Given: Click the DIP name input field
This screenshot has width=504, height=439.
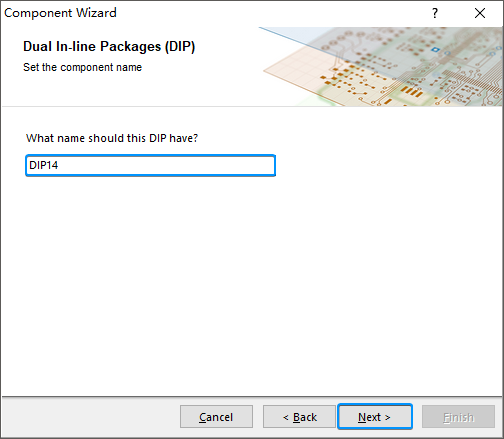Looking at the screenshot, I should (150, 165).
